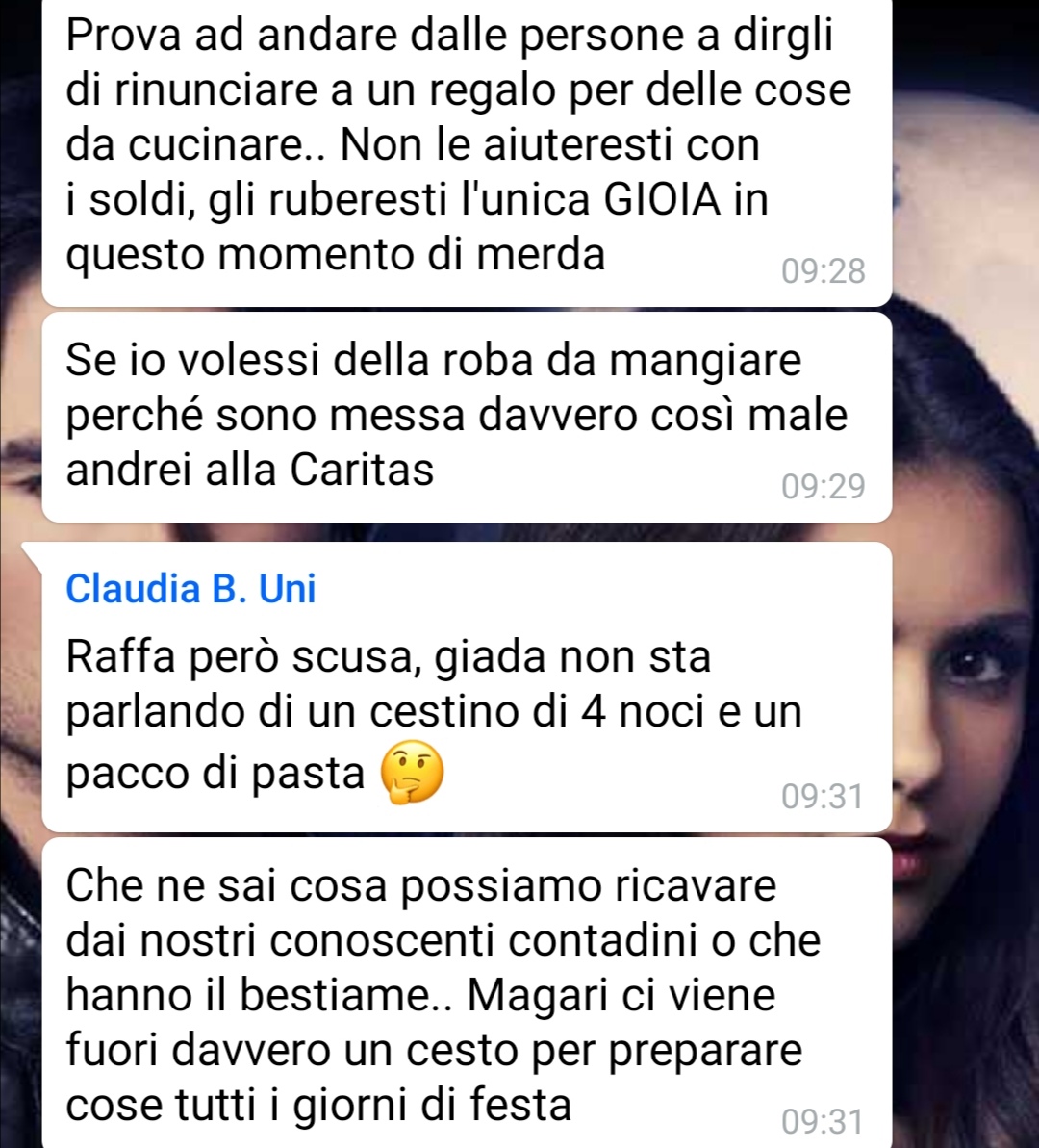The height and width of the screenshot is (1148, 1039).
Task: Select the message starting "Che ne sai cosa"
Action: point(468,993)
